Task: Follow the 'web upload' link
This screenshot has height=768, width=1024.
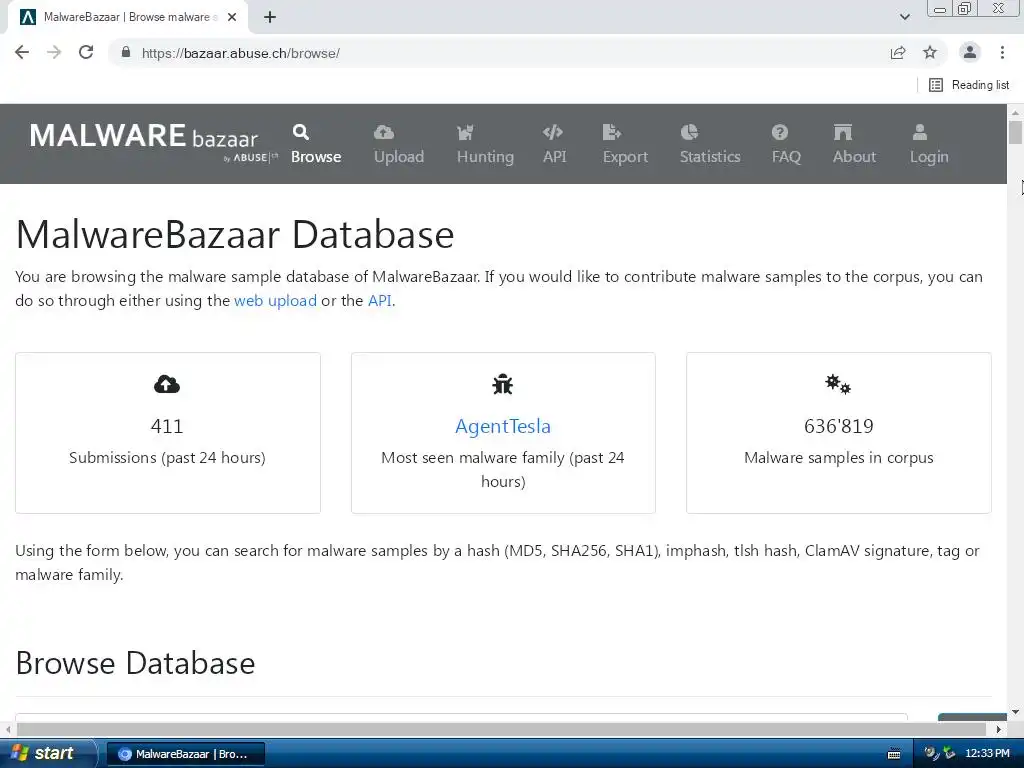Action: (275, 300)
